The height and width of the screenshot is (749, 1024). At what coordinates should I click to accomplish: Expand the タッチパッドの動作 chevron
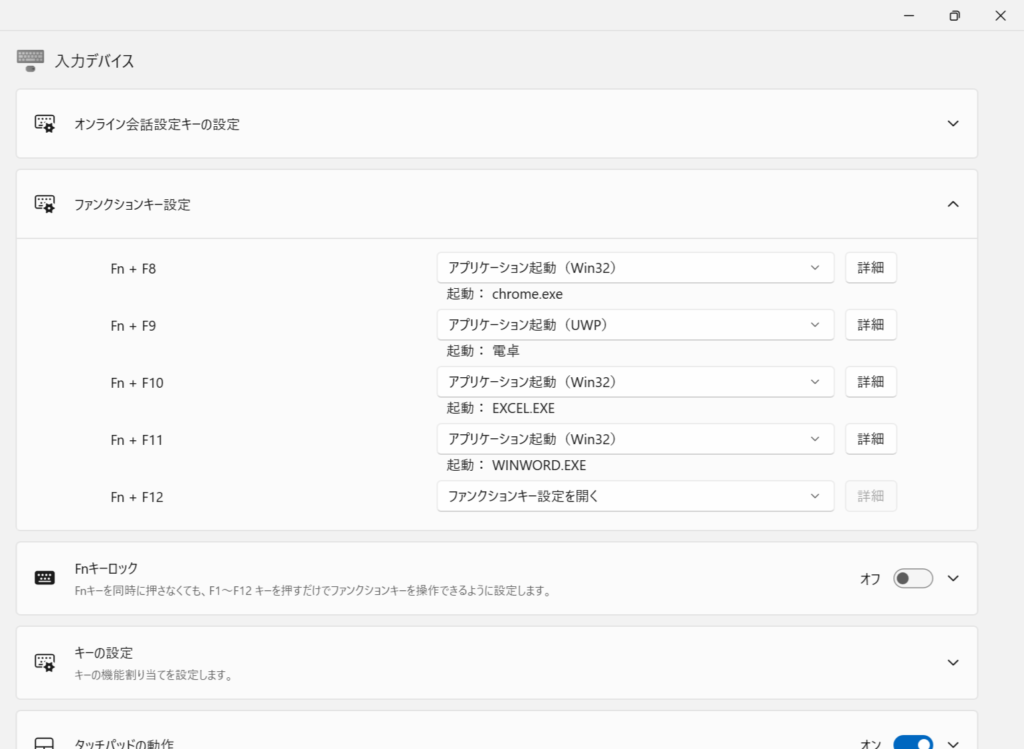[952, 743]
